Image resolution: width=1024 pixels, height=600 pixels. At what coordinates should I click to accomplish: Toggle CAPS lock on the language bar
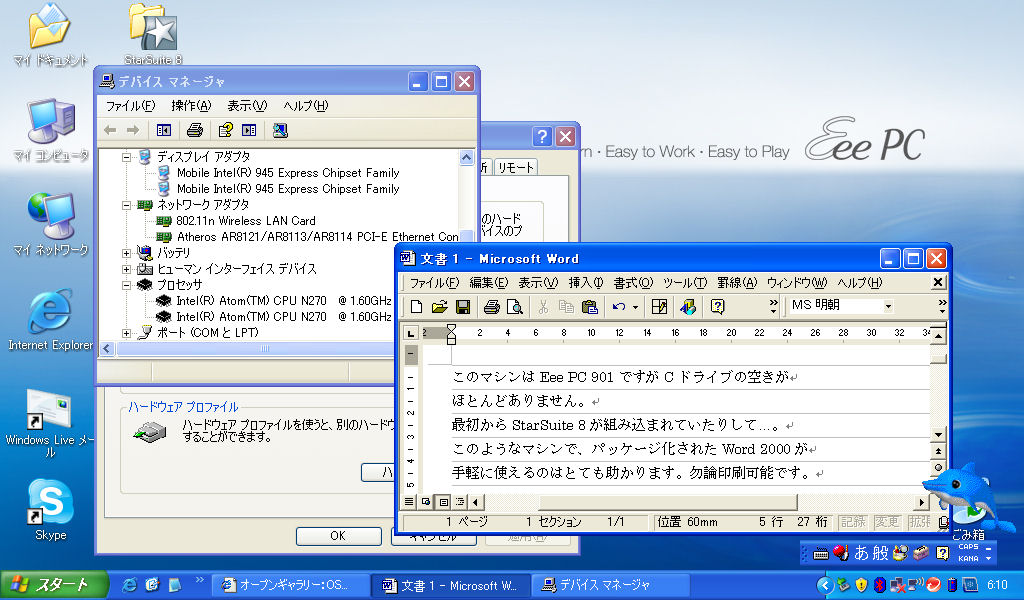pos(968,547)
